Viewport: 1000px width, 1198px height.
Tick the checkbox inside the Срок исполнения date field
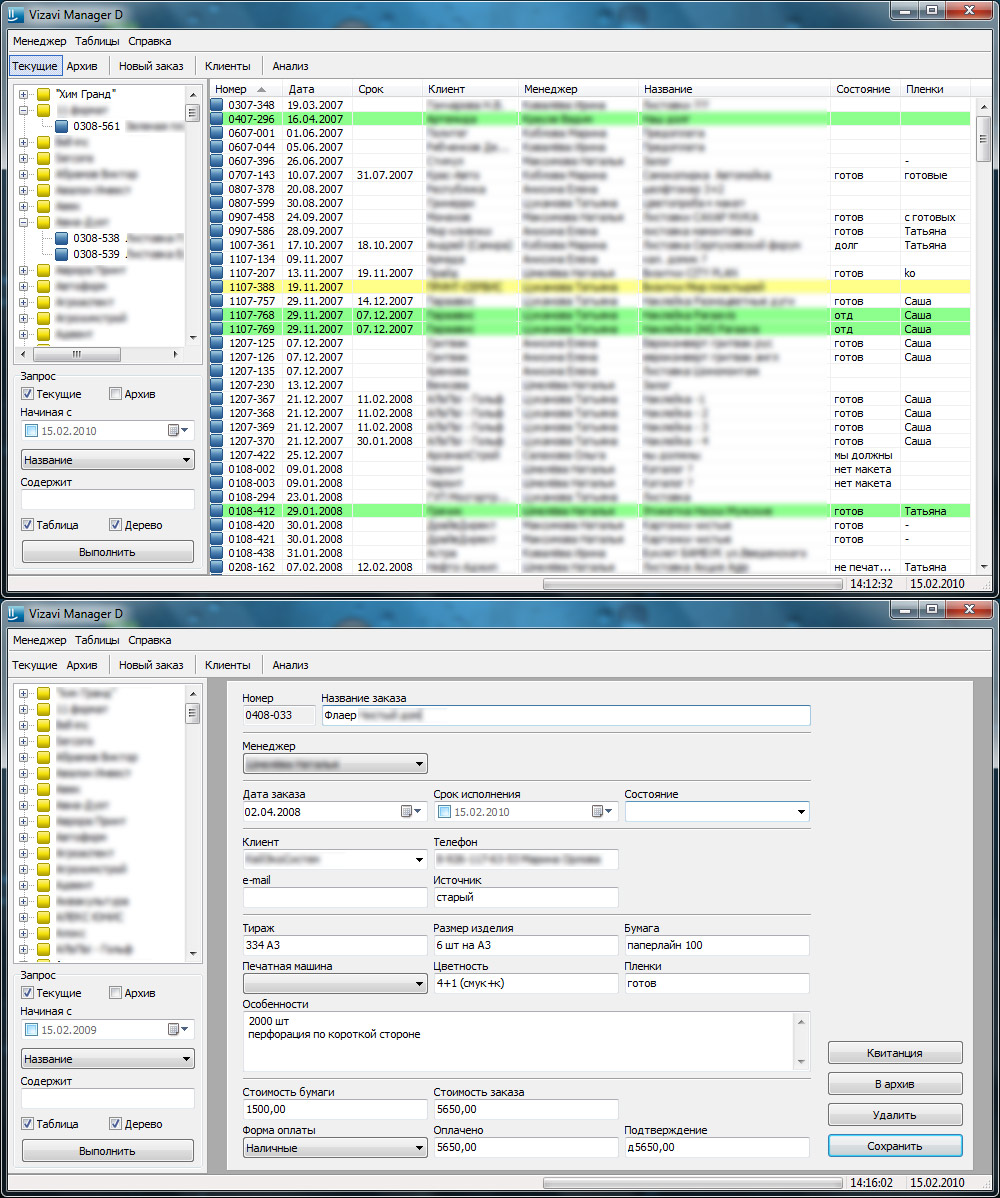pos(445,812)
